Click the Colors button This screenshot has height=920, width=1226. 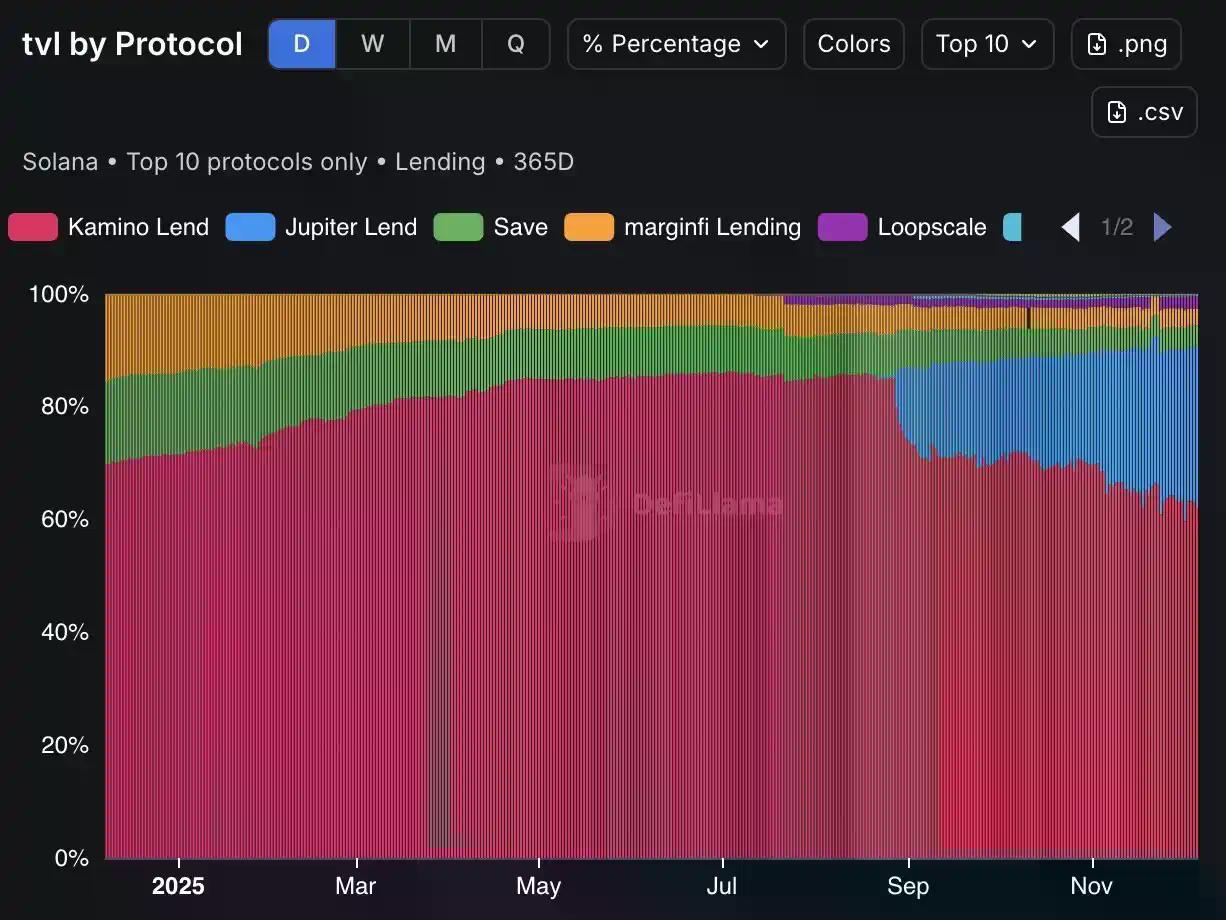click(853, 44)
